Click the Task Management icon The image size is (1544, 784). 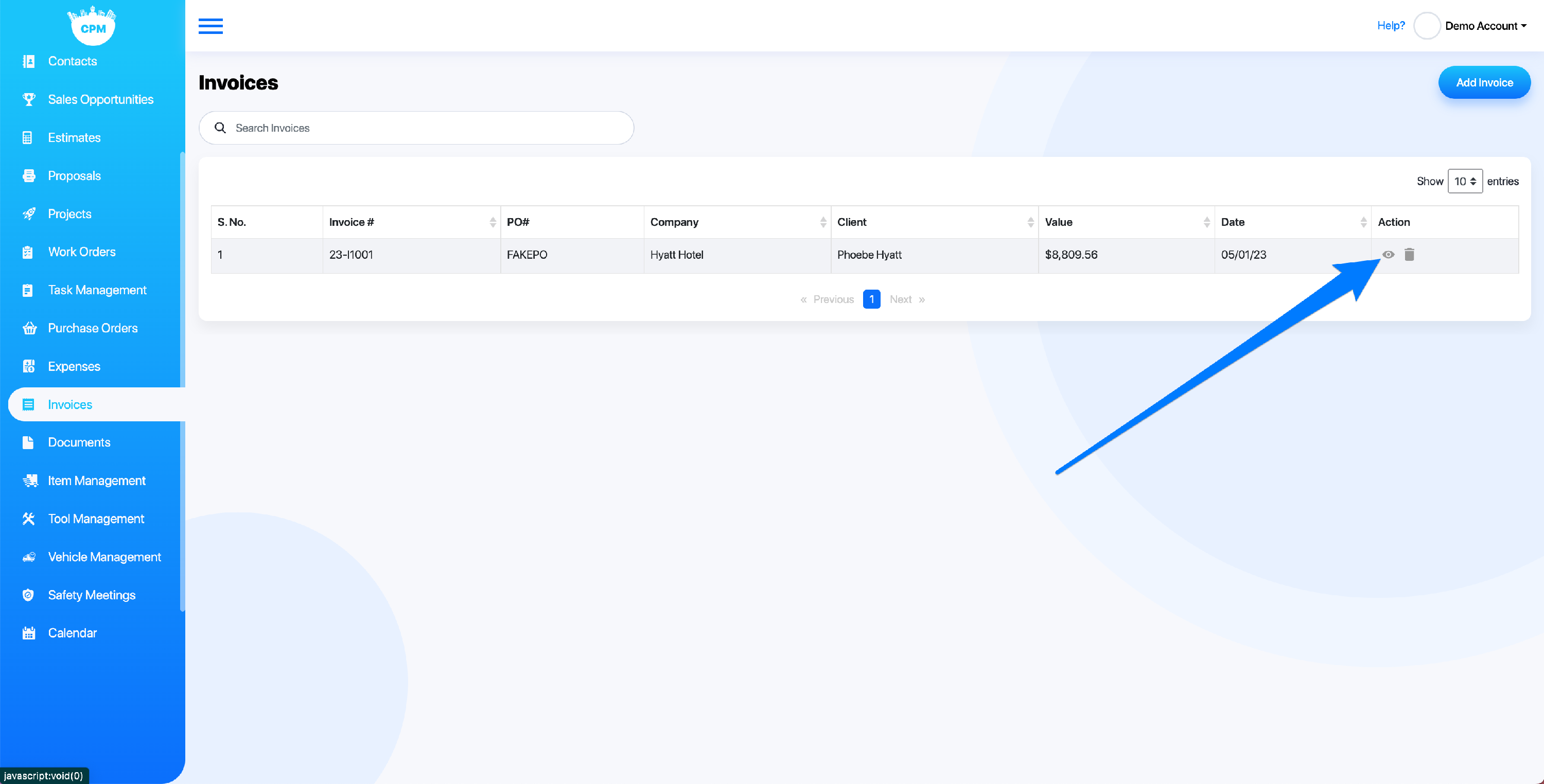[28, 290]
